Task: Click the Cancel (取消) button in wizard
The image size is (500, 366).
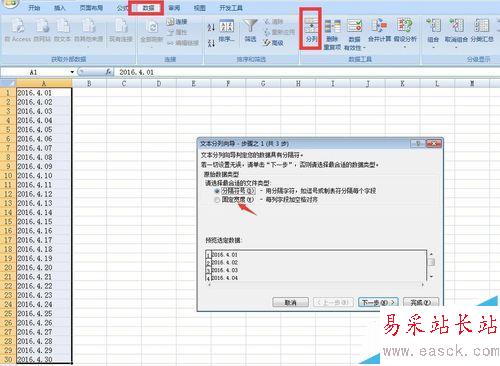Action: [290, 303]
